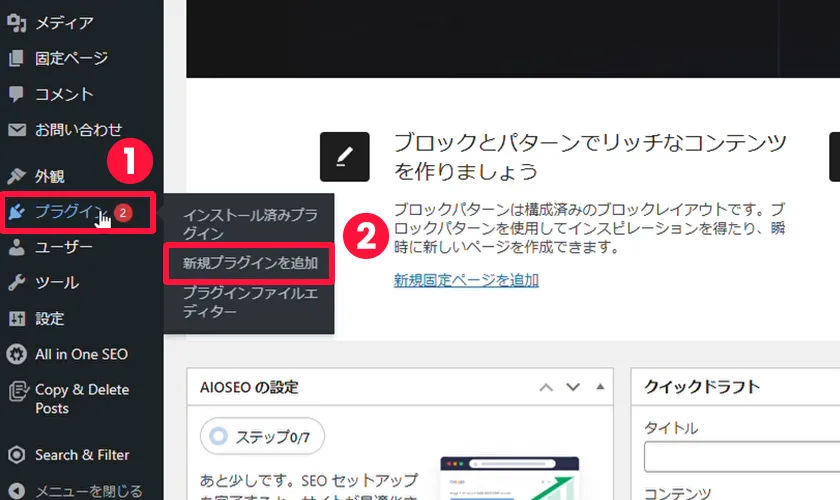
Task: Click the envelope icon beside お問い合わせ
Action: [16, 130]
